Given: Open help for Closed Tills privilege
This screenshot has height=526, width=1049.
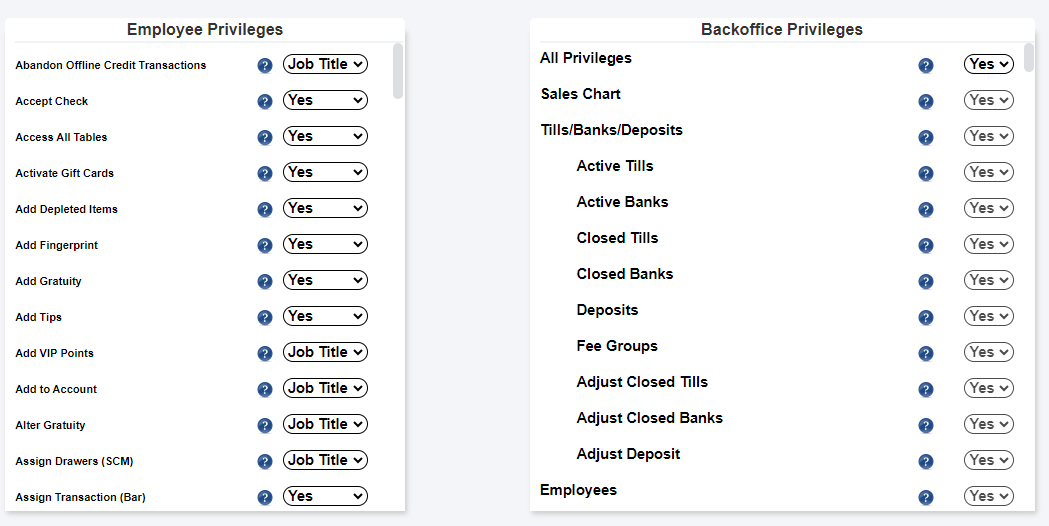Looking at the screenshot, I should [926, 246].
